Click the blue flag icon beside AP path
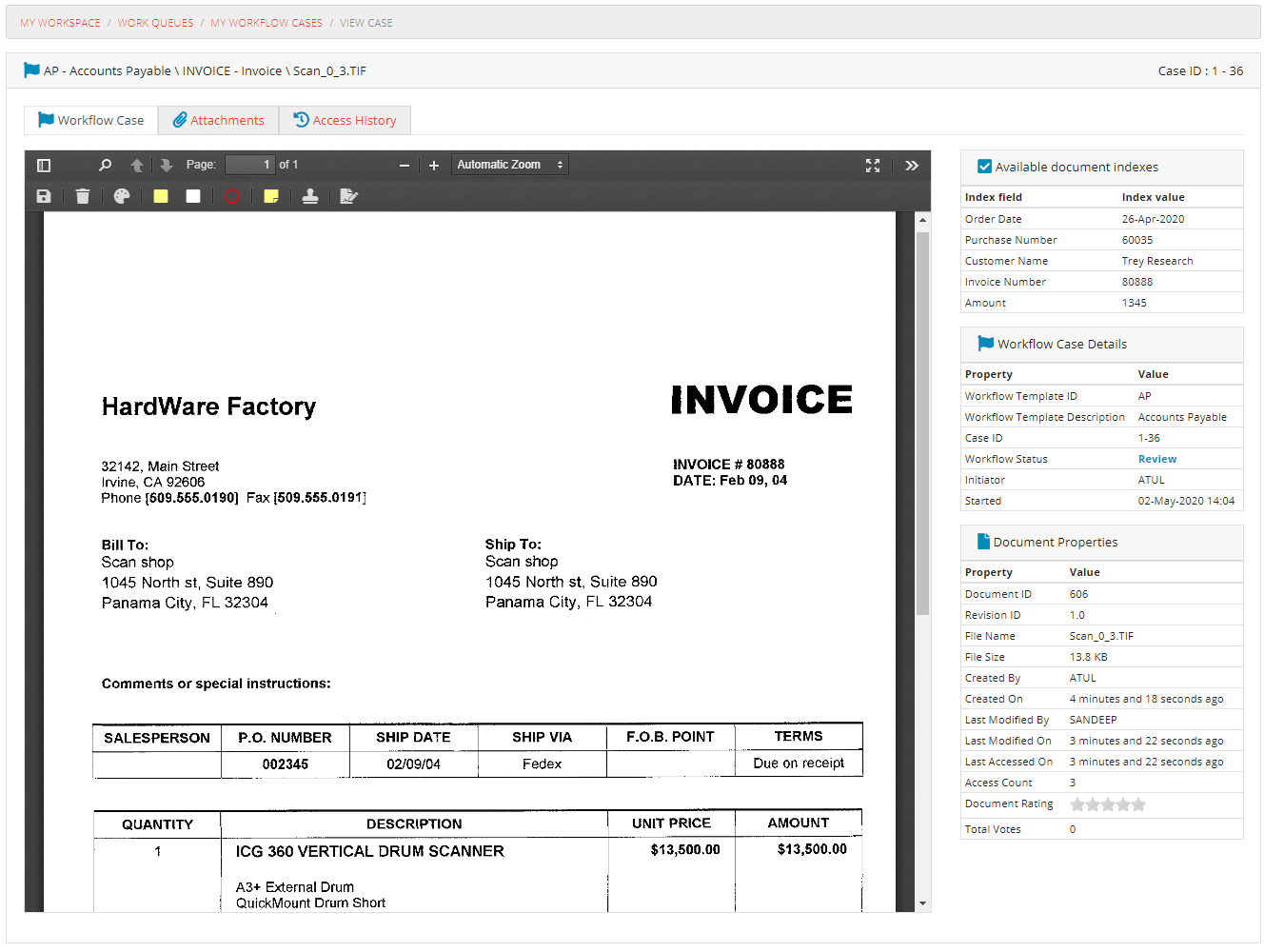The height and width of the screenshot is (952, 1264). [x=31, y=69]
